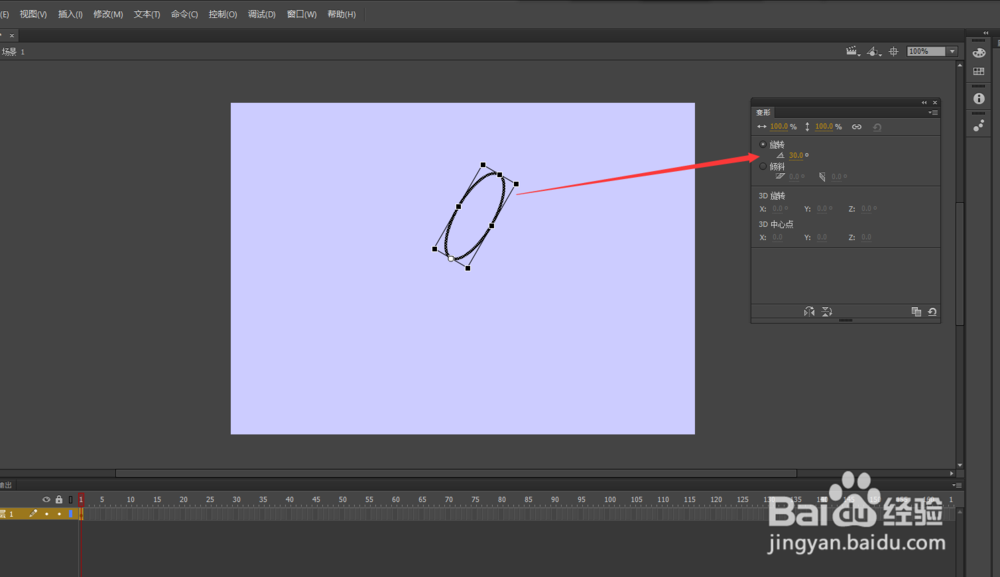Click the scale height 100.0 value
The height and width of the screenshot is (577, 1000).
pos(824,127)
